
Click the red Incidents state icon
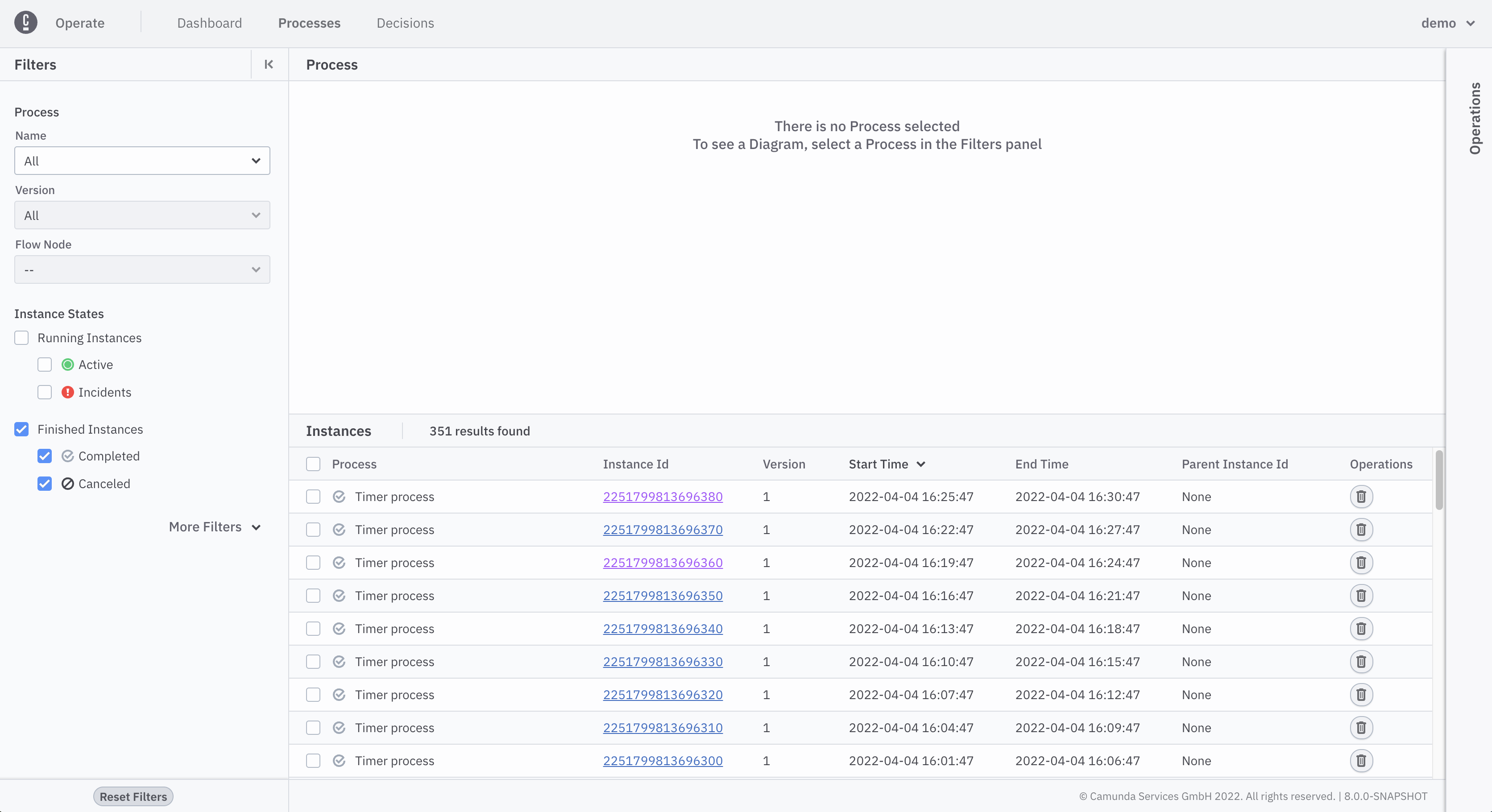click(x=68, y=392)
